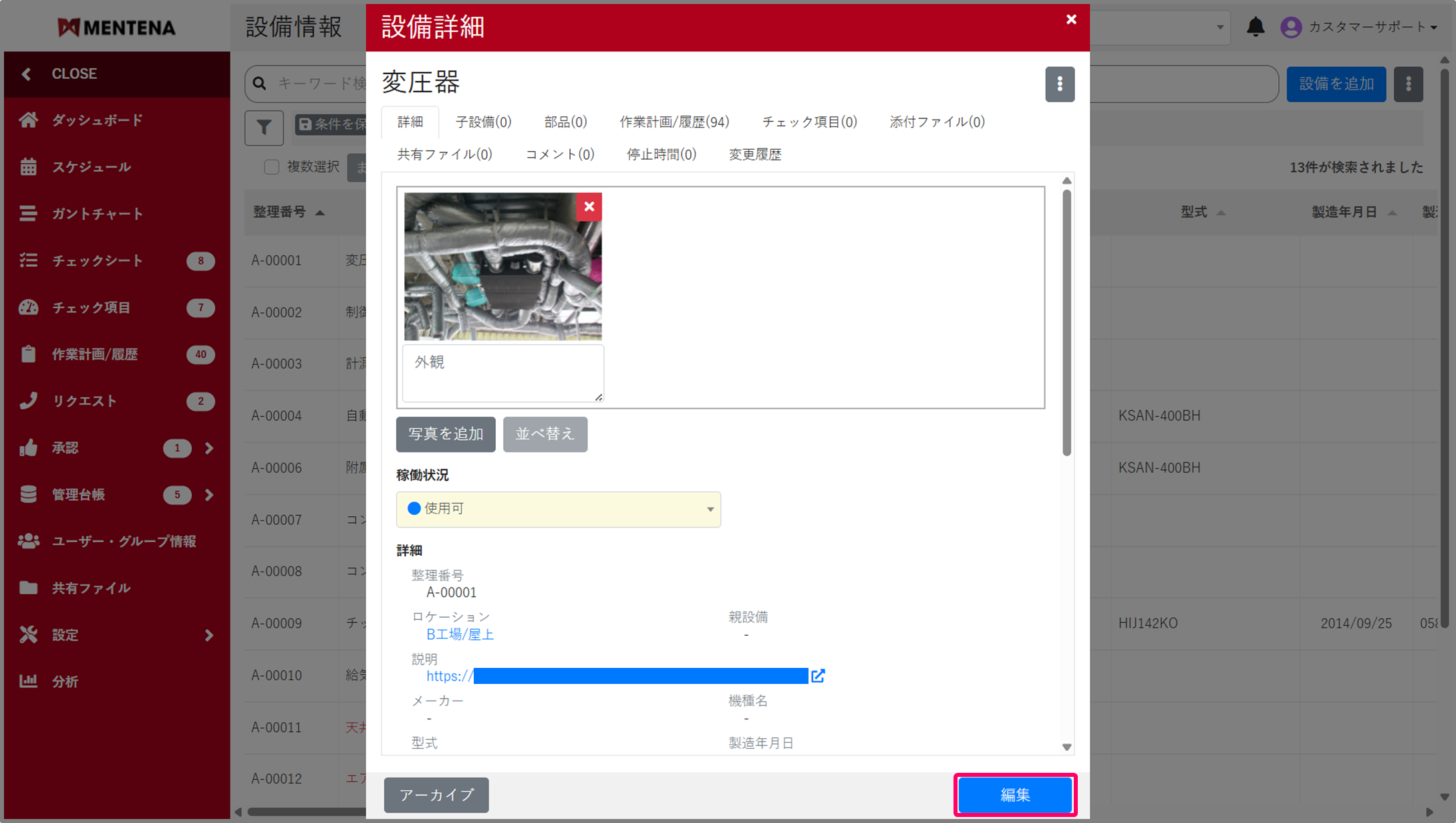
Task: Click the 外観 caption text field
Action: 502,372
